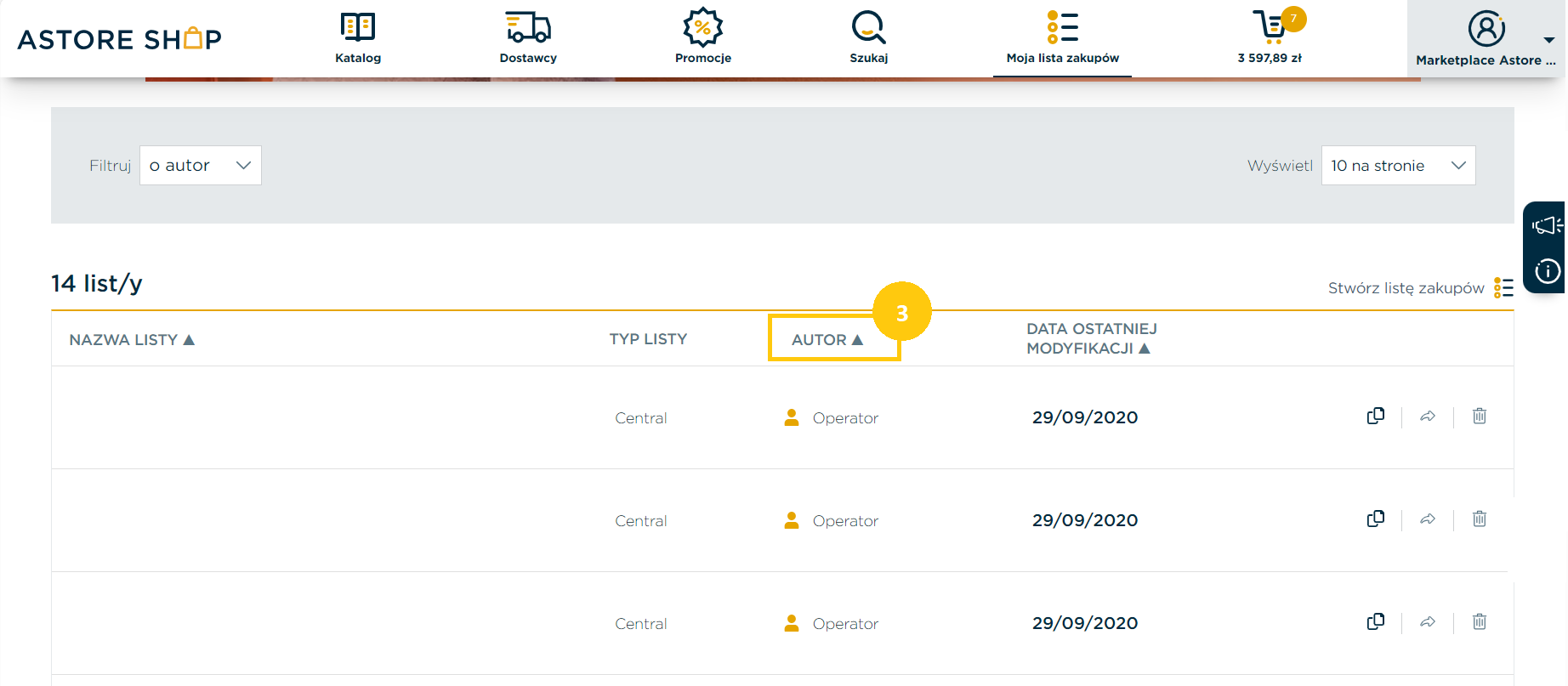This screenshot has height=686, width=1568.
Task: Click Operator in the third row
Action: click(845, 623)
